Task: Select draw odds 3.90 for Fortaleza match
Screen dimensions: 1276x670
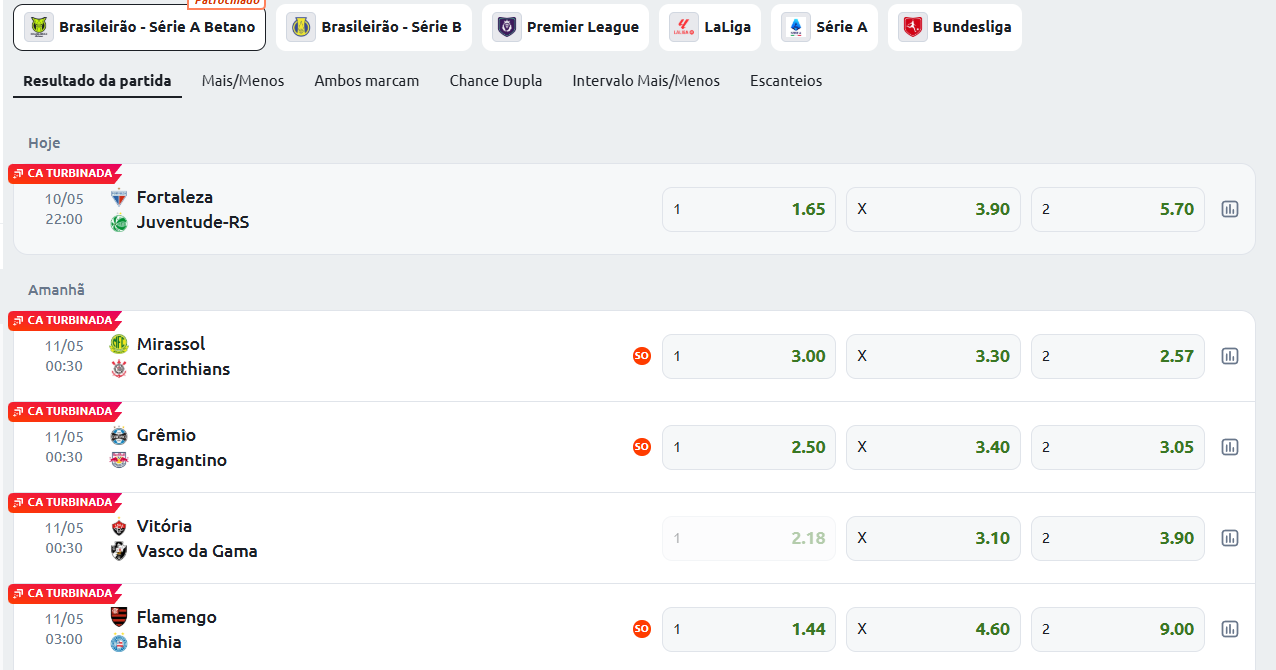Action: tap(933, 209)
